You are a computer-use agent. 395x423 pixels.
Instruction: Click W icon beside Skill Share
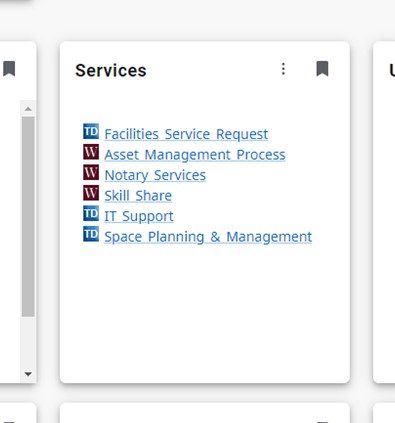(91, 193)
